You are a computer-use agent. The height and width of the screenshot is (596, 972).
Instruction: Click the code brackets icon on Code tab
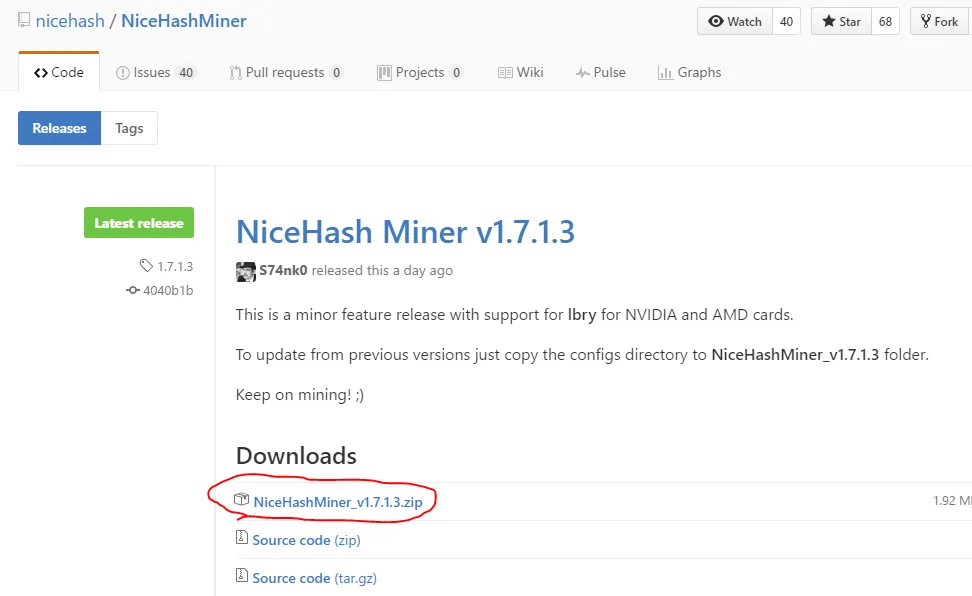41,73
